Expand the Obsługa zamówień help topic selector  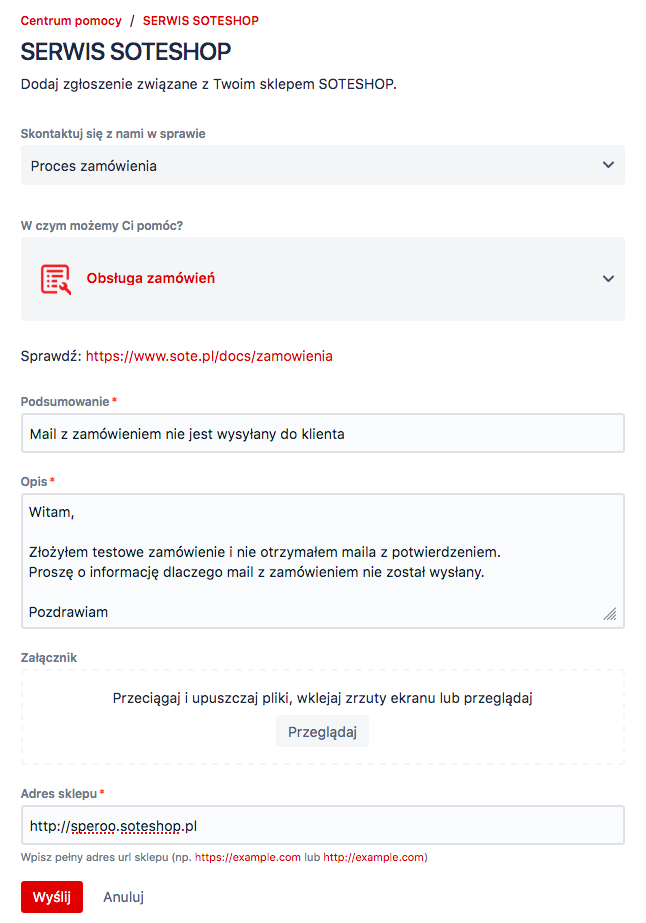click(x=323, y=279)
